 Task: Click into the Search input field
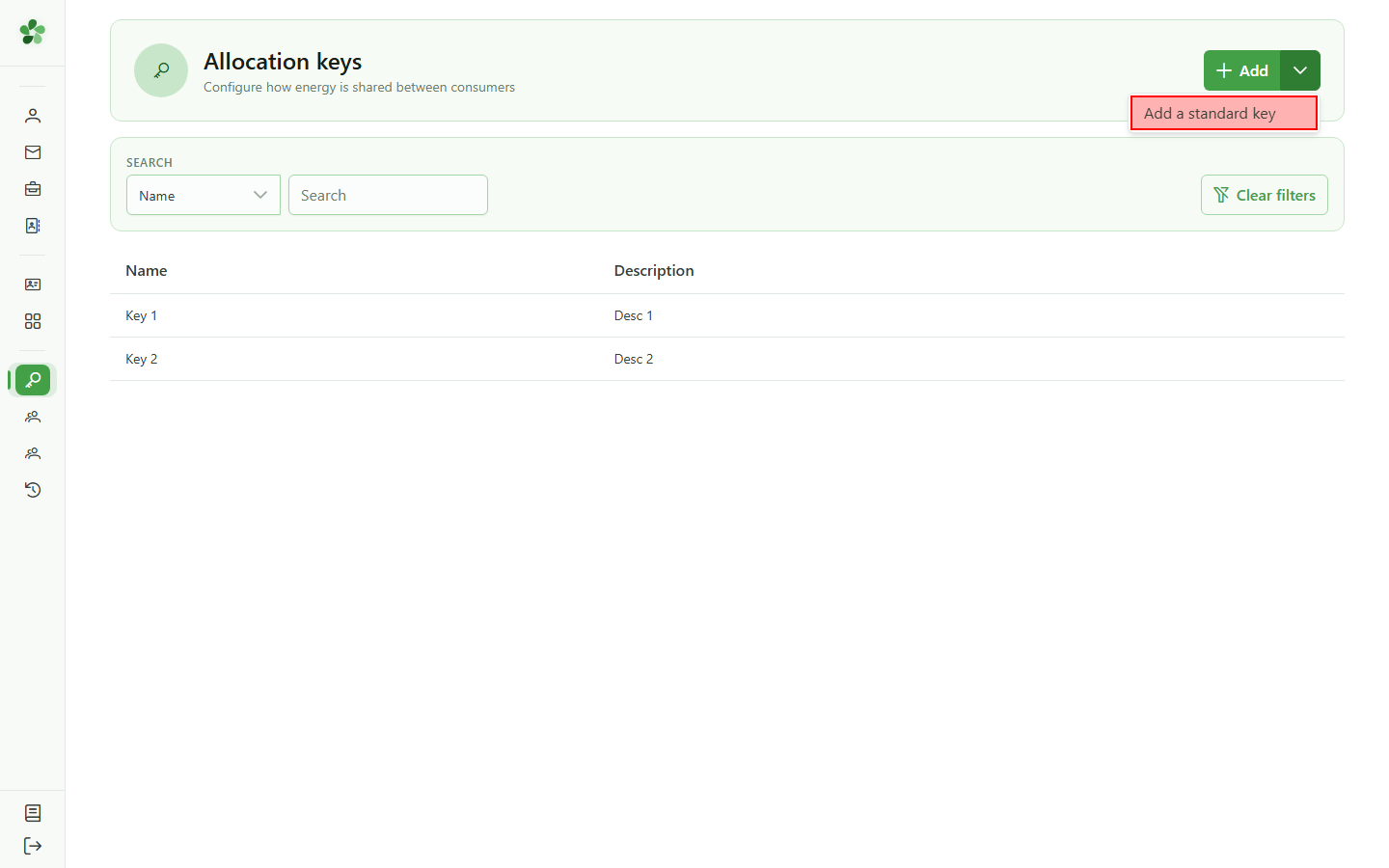(x=388, y=195)
